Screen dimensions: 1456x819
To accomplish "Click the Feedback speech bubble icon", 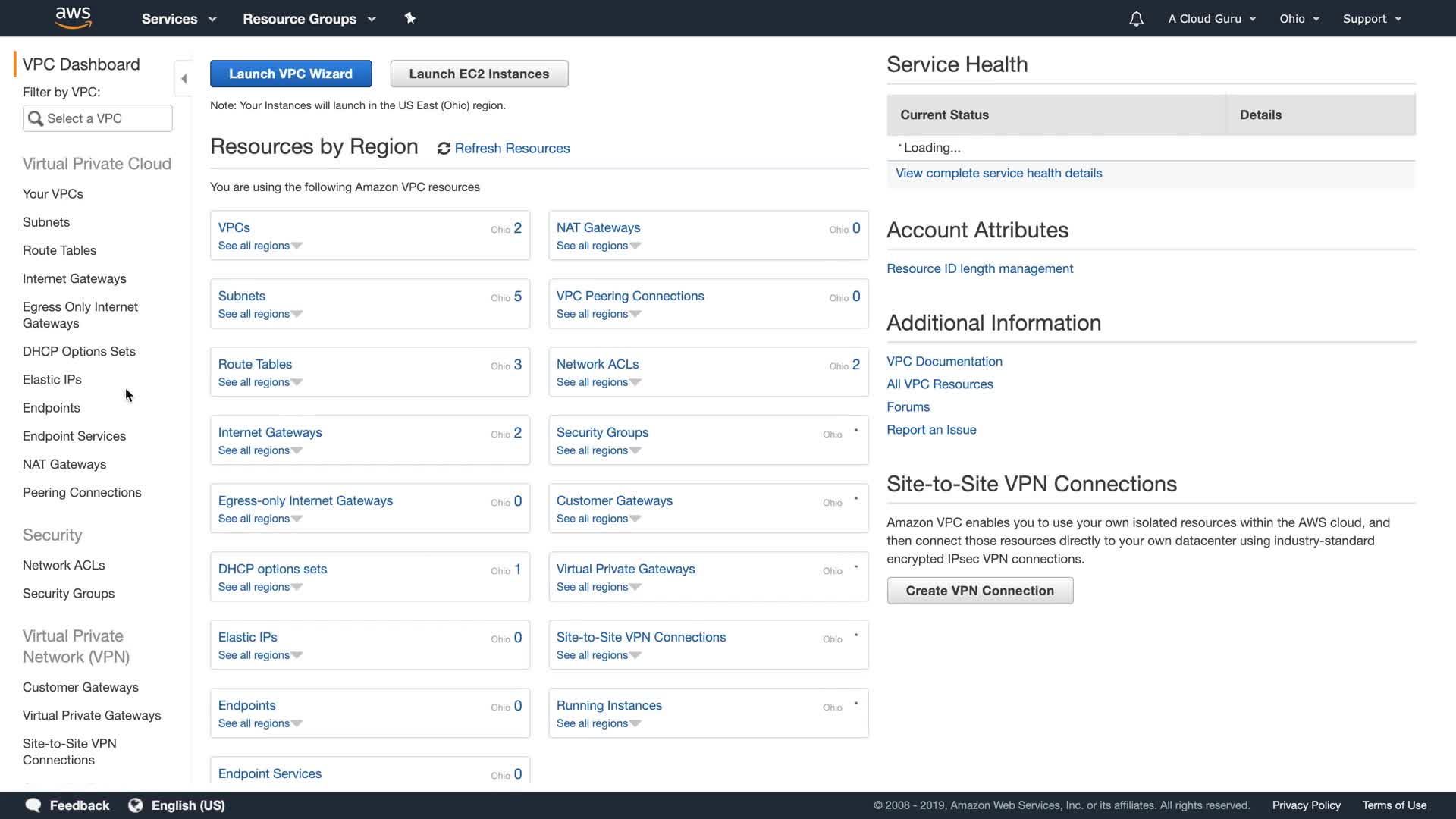I will coord(33,805).
